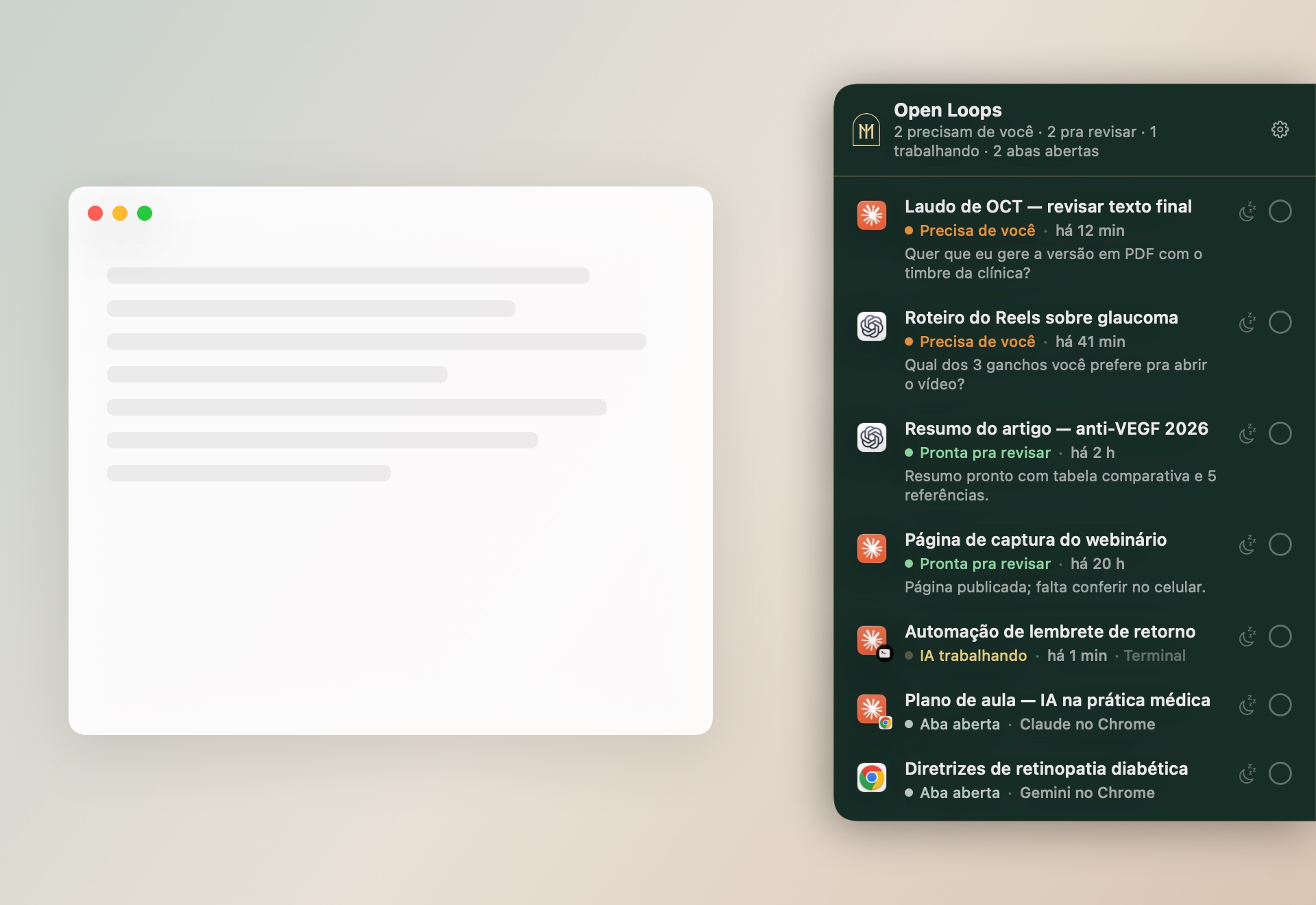Click 'Claude no Chrome' label
This screenshot has height=905, width=1316.
pos(1087,724)
